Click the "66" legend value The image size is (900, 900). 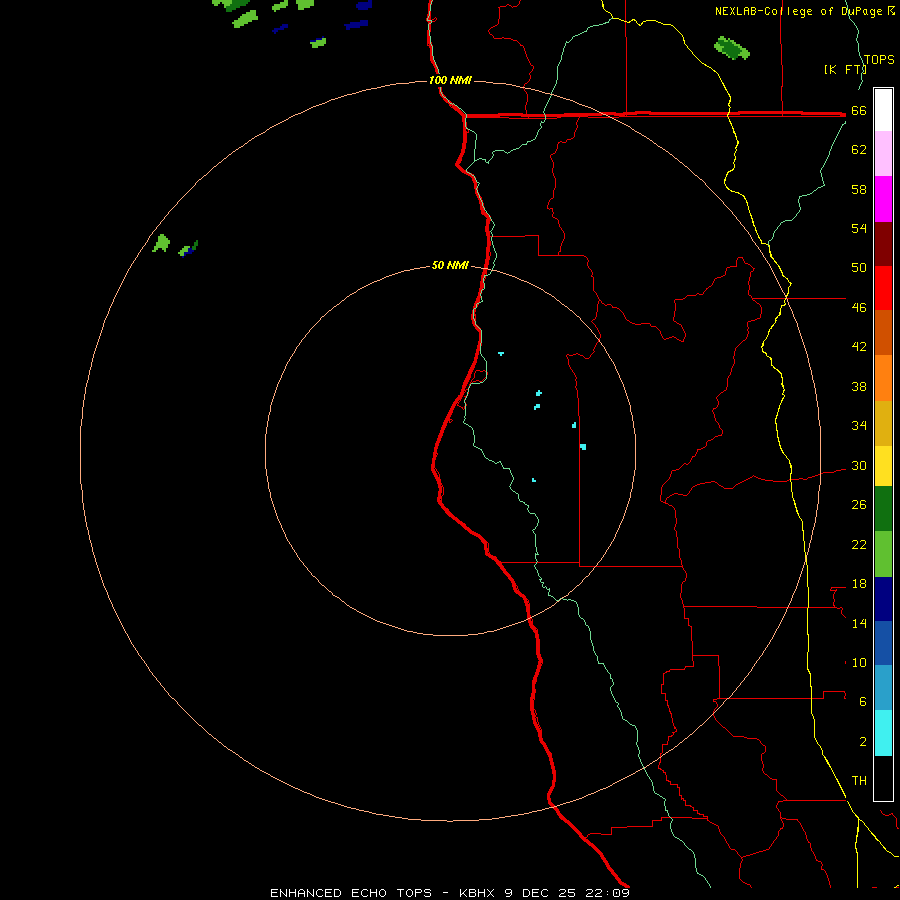coord(859,111)
